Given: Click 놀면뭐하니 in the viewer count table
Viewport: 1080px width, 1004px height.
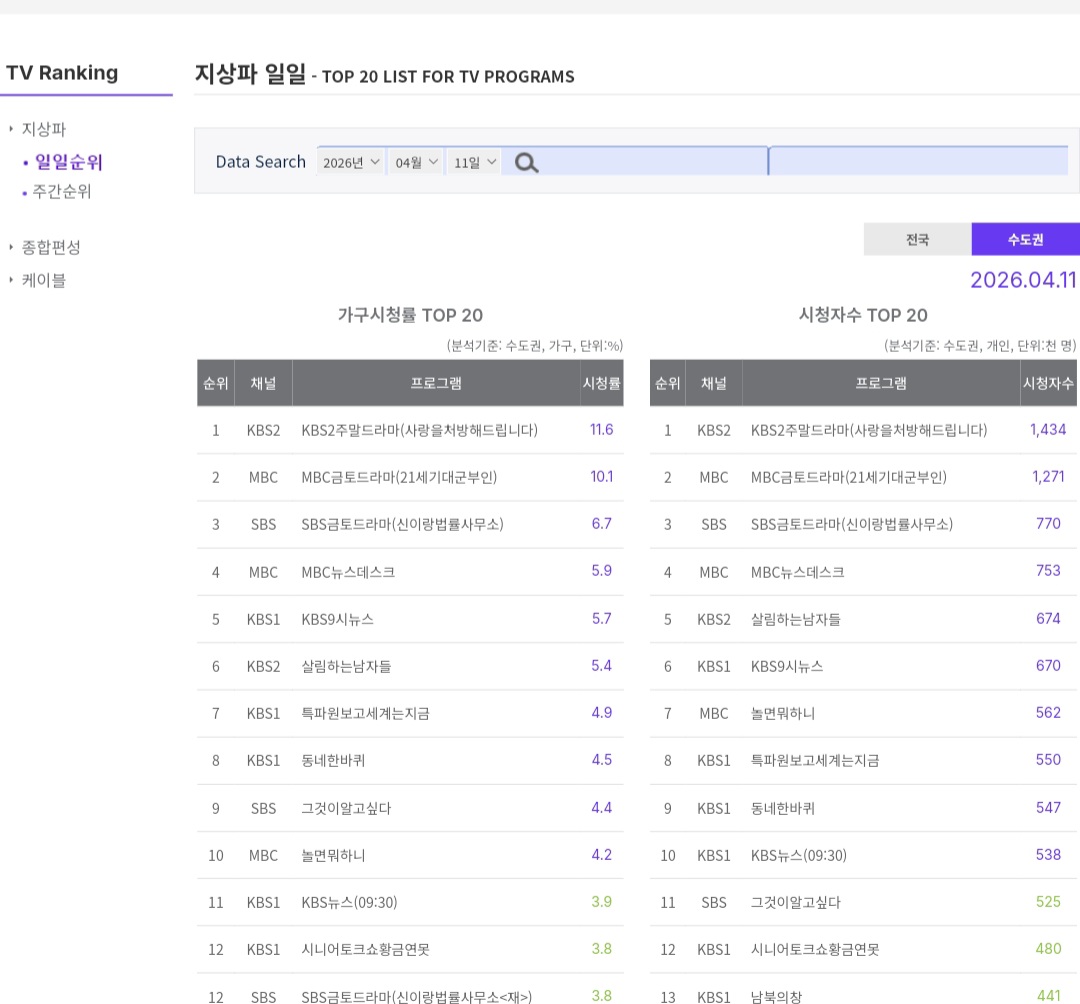Looking at the screenshot, I should pos(782,713).
